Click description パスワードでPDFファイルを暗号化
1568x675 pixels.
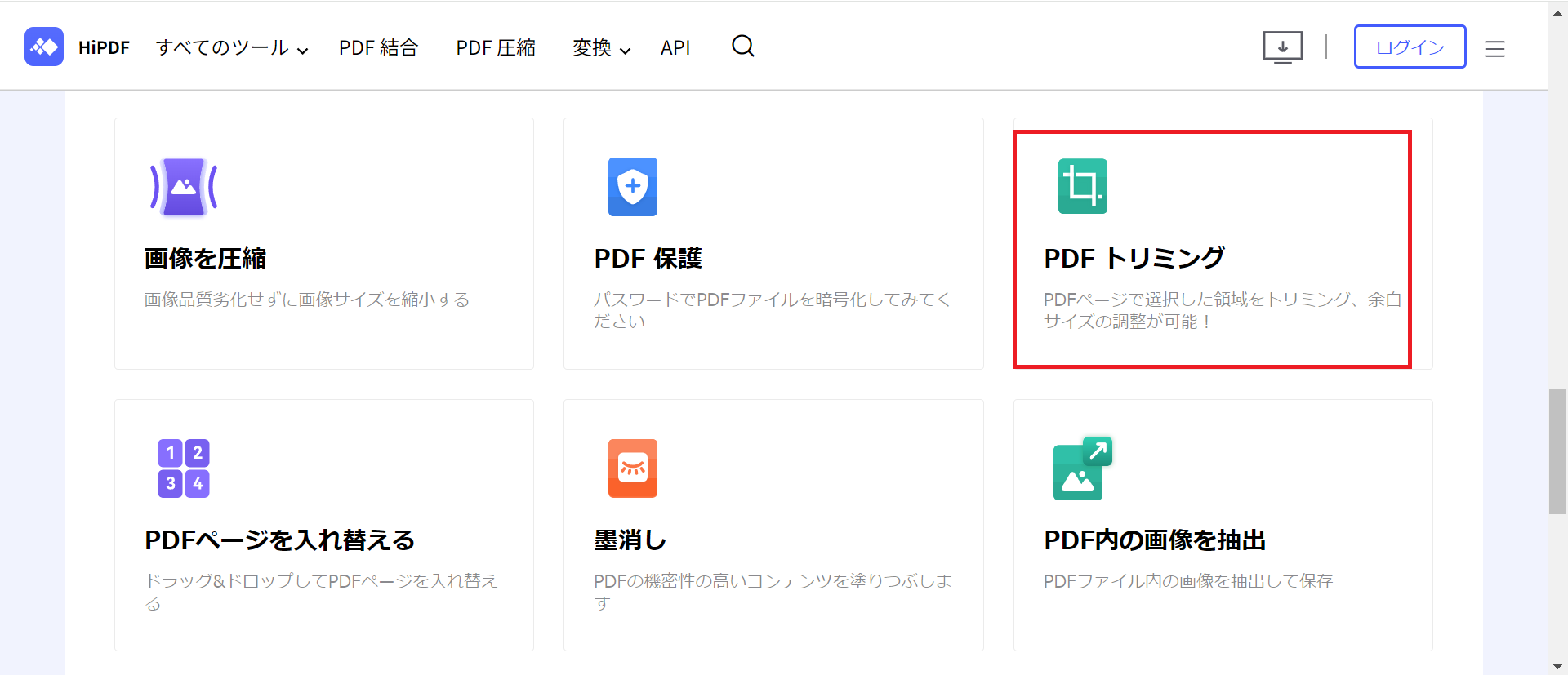[x=773, y=310]
